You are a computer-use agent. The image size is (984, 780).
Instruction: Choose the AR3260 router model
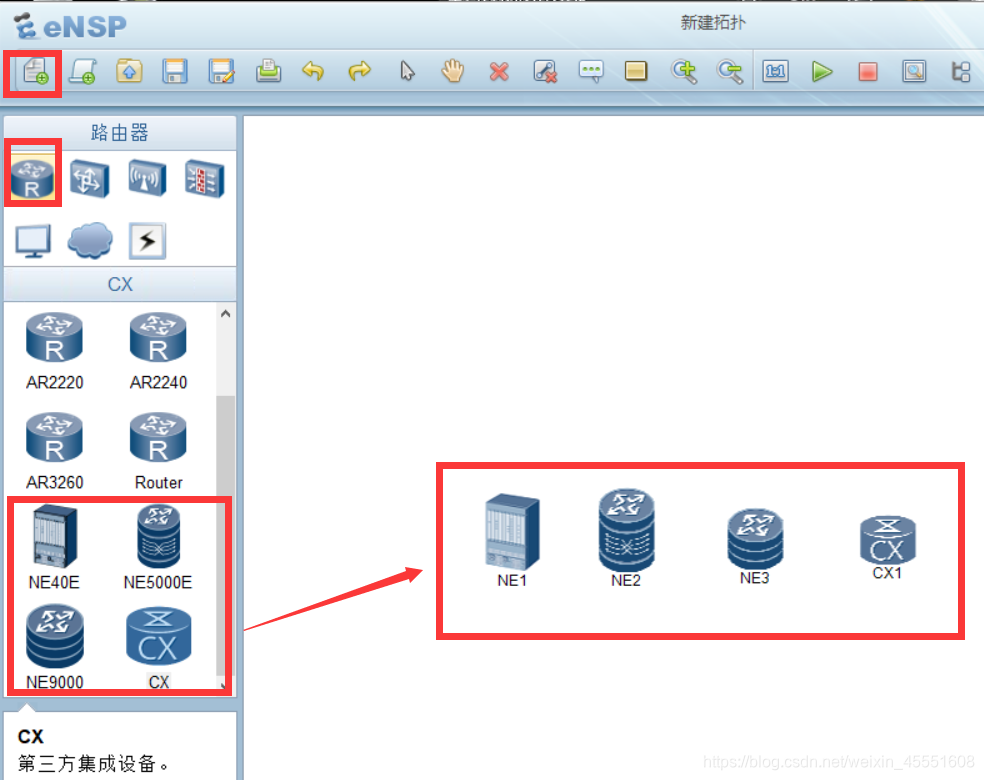[55, 452]
